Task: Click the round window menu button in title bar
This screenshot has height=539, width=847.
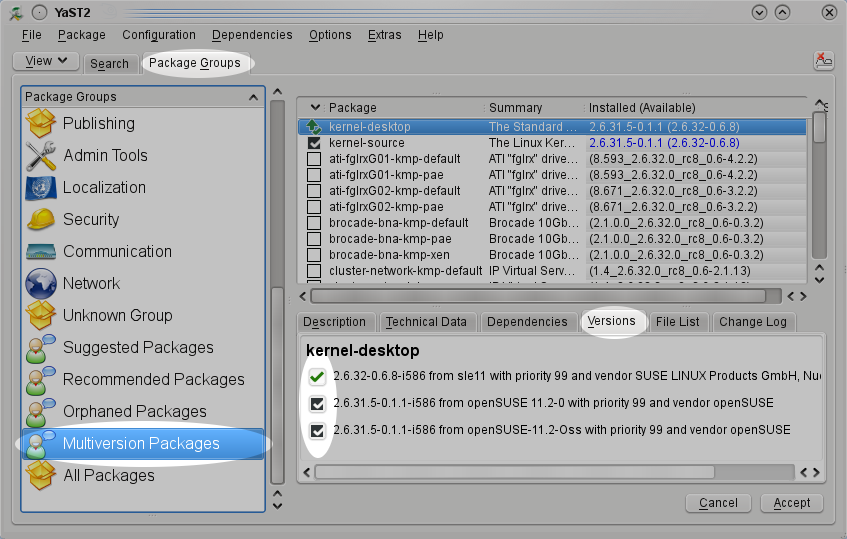Action: pos(39,12)
